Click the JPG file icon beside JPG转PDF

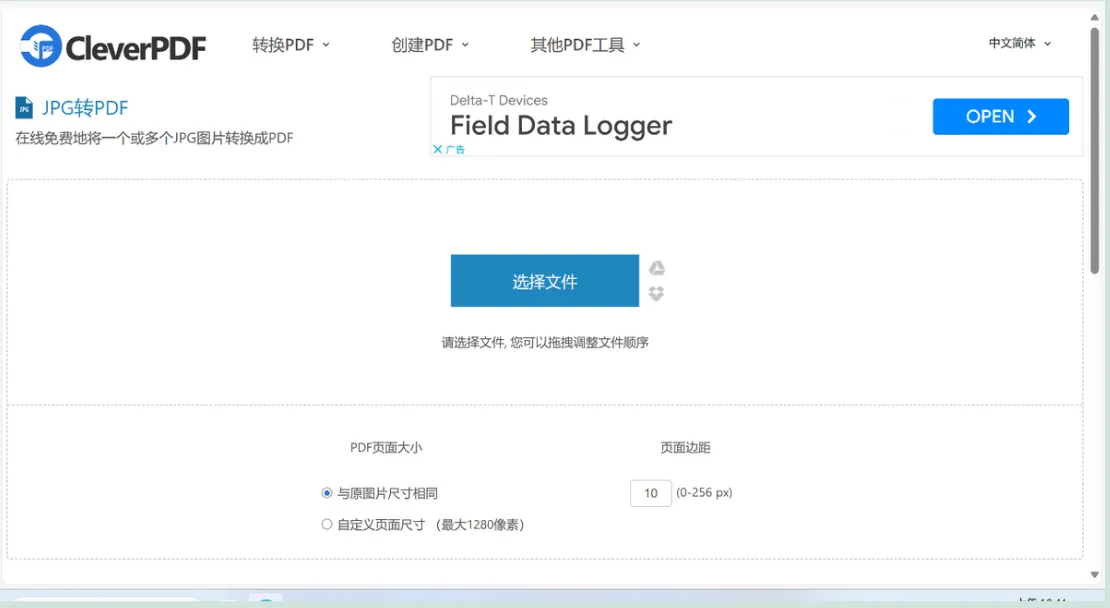[24, 108]
